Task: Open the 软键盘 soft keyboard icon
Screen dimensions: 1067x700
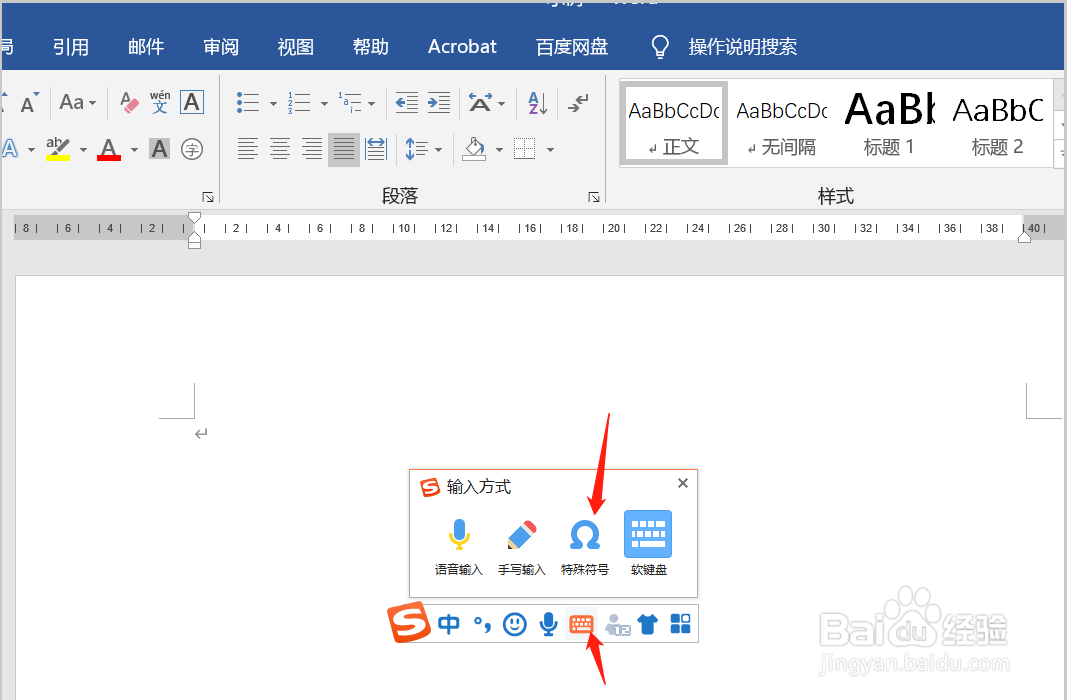Action: pyautogui.click(x=648, y=534)
